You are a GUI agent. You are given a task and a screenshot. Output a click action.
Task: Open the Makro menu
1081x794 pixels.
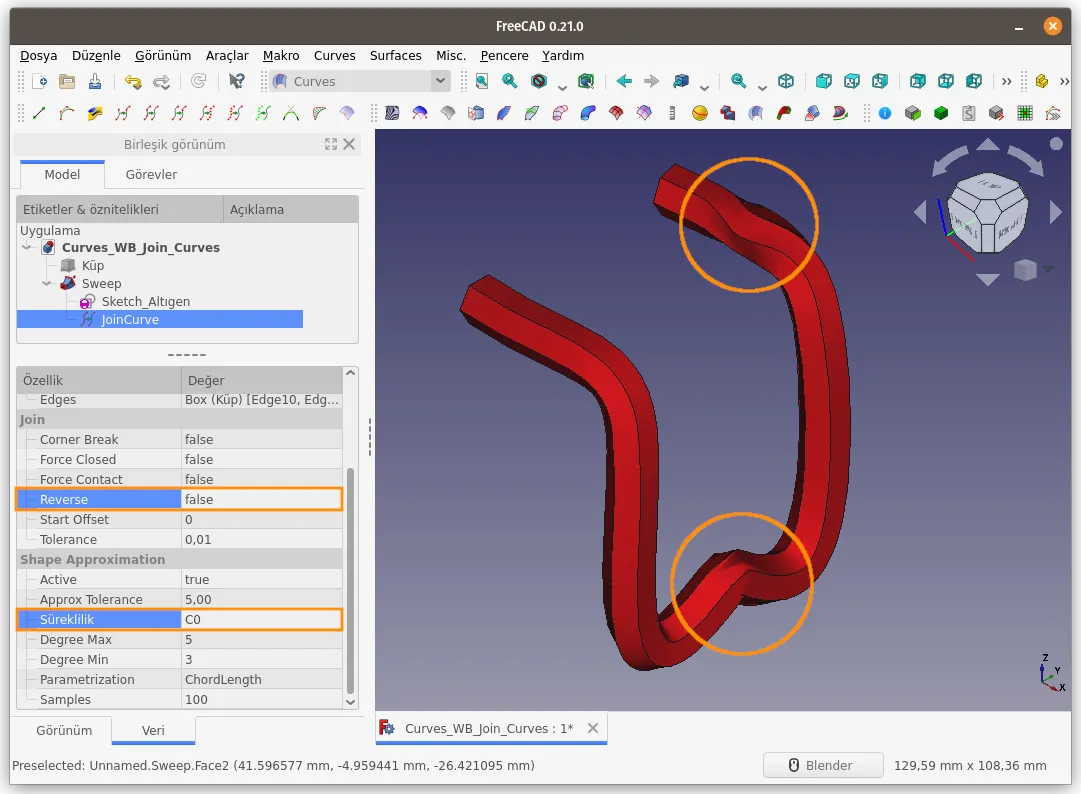coord(281,55)
